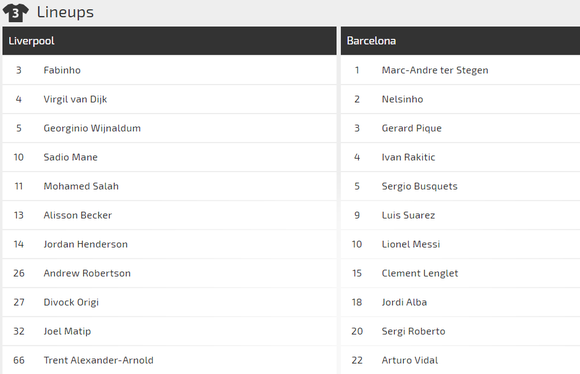Select Jordan Henderson's row

169,244
